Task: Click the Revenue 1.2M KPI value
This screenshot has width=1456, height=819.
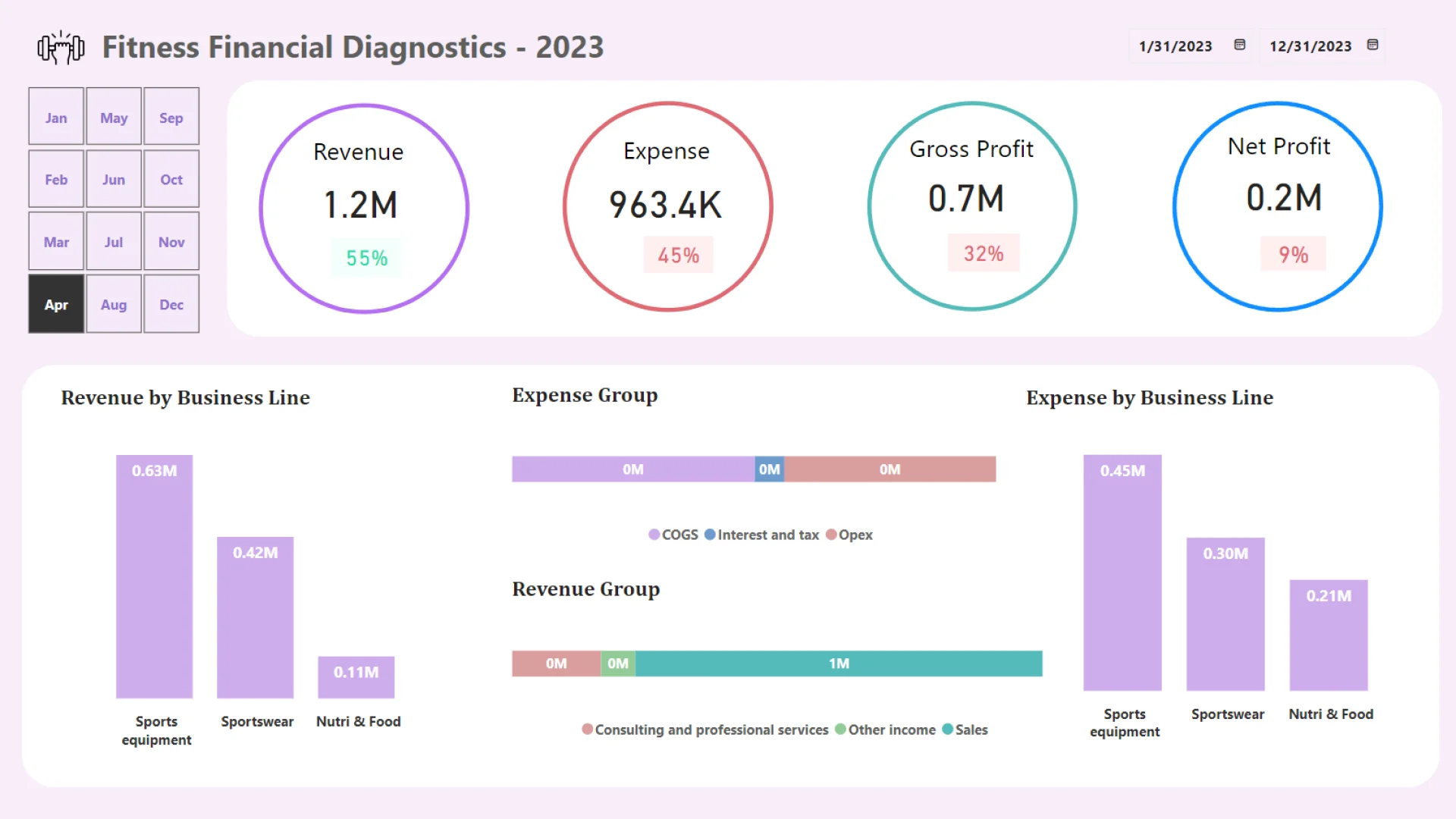Action: (x=361, y=205)
